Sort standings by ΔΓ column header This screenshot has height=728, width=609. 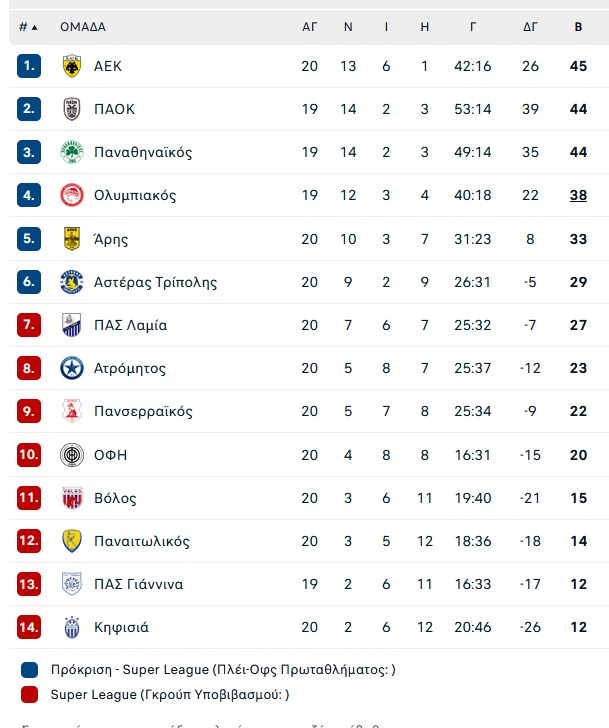click(x=530, y=27)
